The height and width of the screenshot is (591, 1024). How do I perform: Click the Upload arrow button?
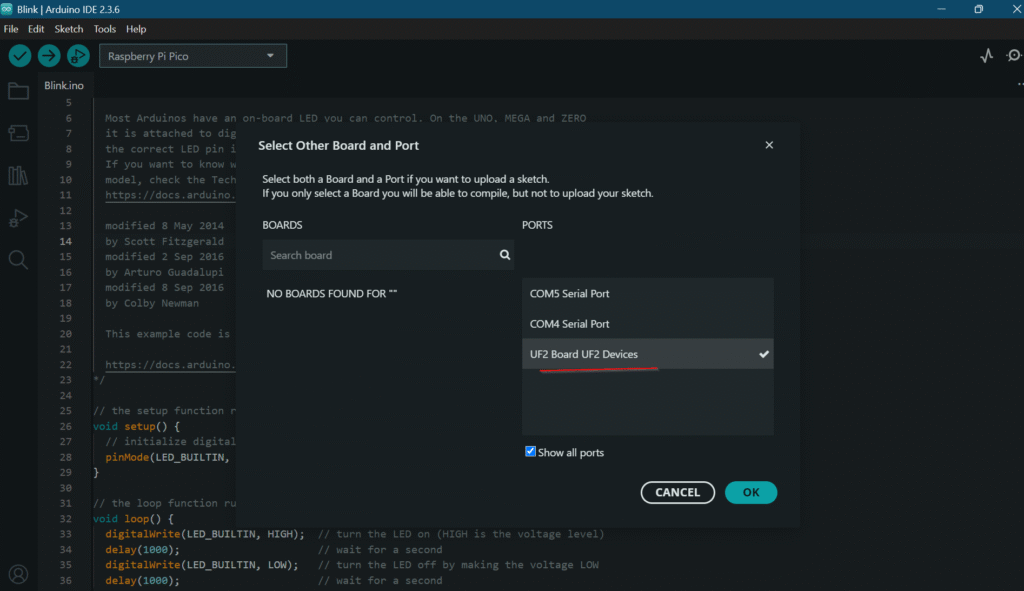(x=49, y=56)
